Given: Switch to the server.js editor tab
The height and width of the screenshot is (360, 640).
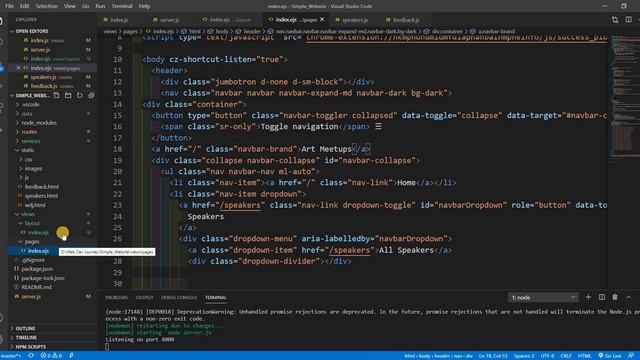Looking at the screenshot, I should click(170, 20).
